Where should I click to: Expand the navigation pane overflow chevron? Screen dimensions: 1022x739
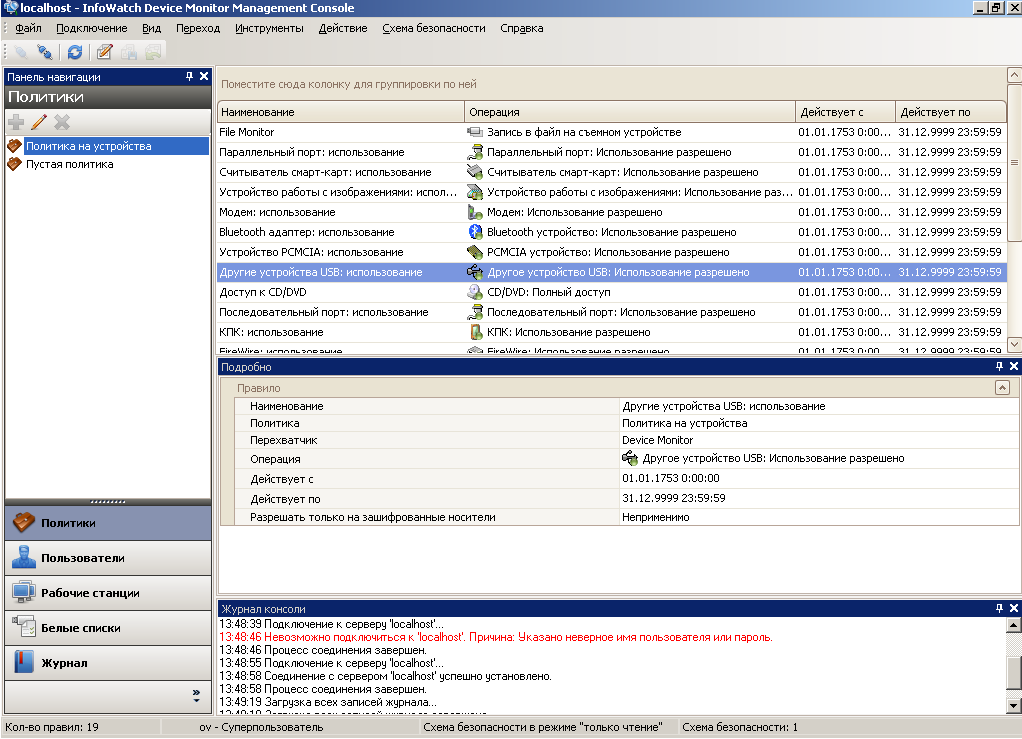196,694
